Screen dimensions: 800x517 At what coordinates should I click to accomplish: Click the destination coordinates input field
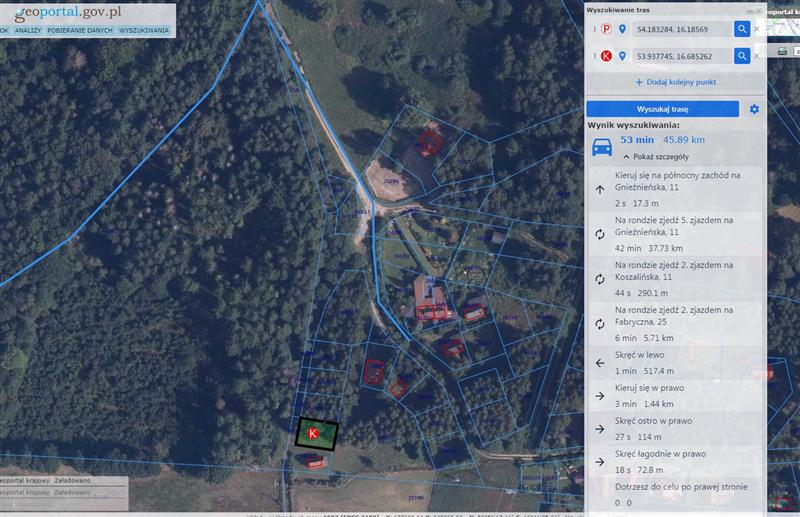point(680,57)
